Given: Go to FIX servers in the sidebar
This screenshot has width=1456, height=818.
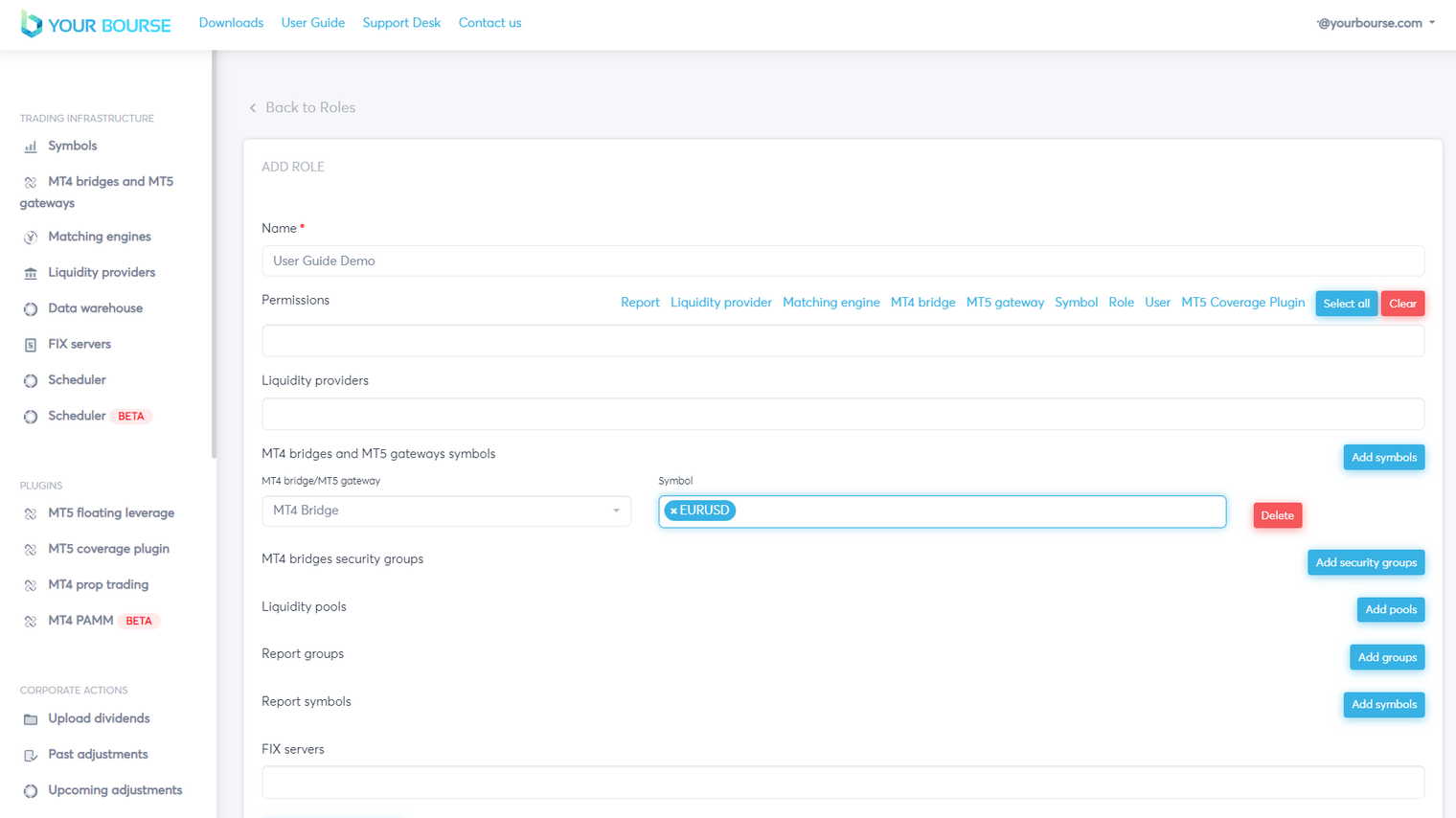Looking at the screenshot, I should tap(80, 344).
